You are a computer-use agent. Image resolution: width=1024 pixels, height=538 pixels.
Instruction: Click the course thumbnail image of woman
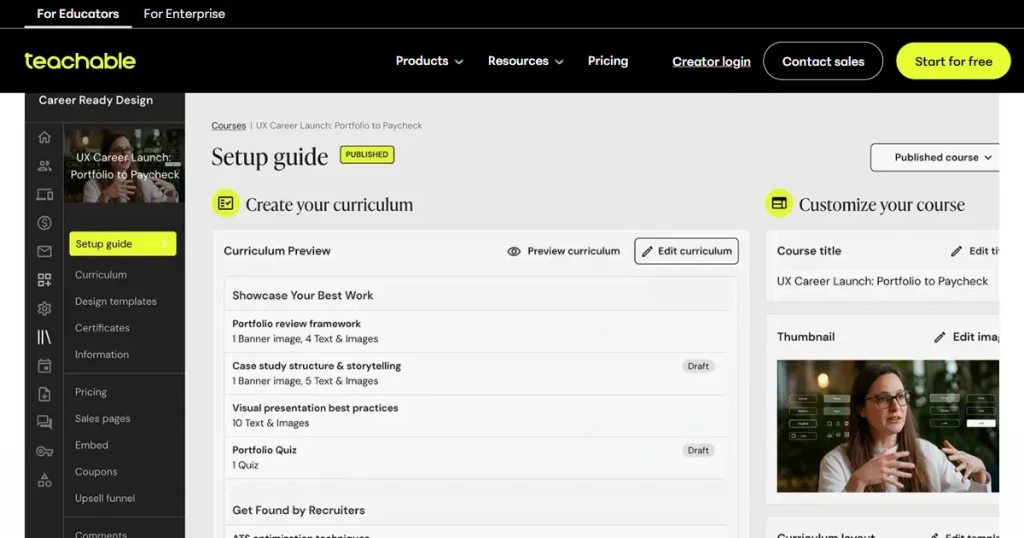pyautogui.click(x=888, y=426)
